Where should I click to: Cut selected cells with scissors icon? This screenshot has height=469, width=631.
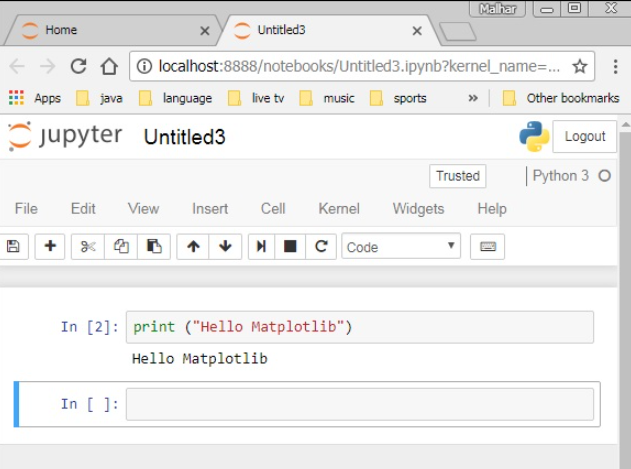[88, 246]
